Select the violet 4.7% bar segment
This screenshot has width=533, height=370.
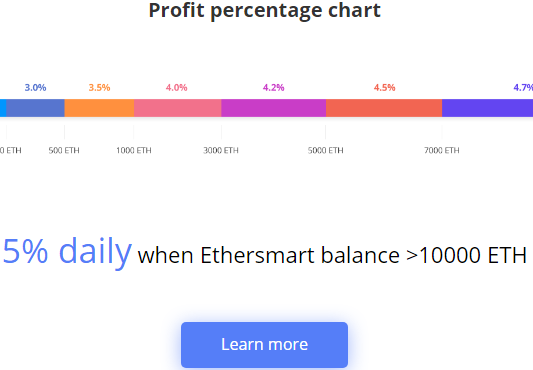(x=487, y=108)
